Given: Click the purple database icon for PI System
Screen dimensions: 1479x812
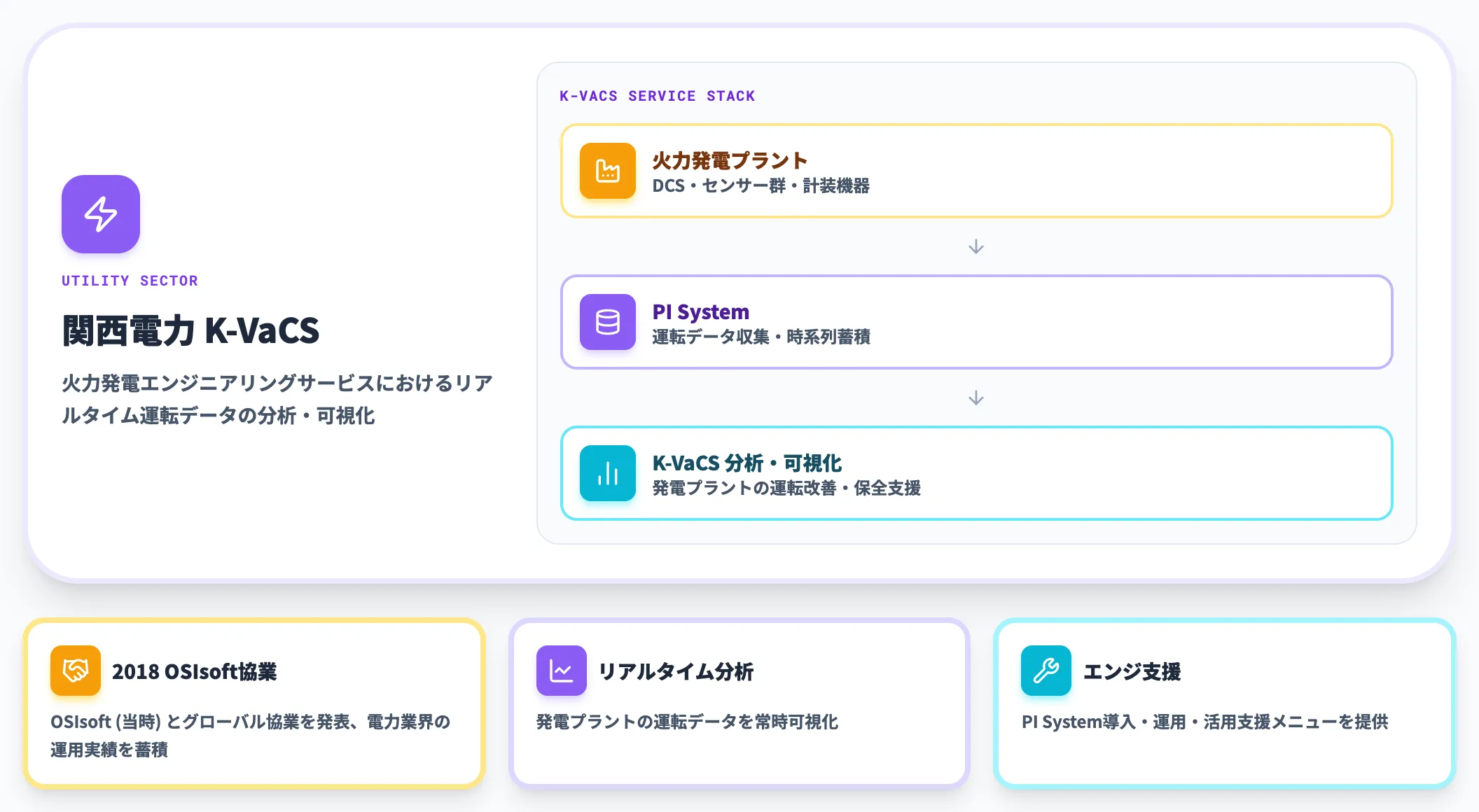Looking at the screenshot, I should (x=608, y=322).
